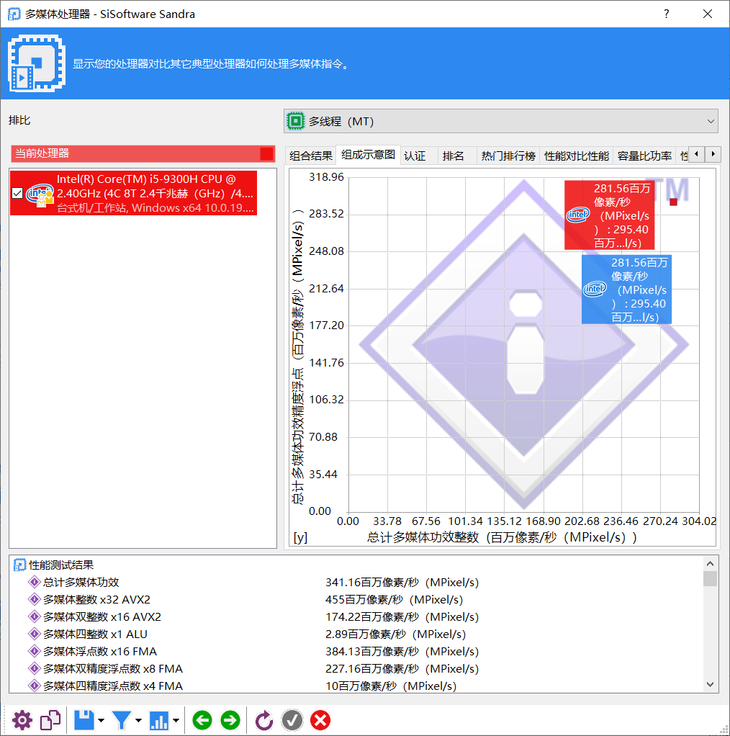Screen dimensions: 730x736
Task: Select the 总计多媒体功效 result row
Action: tap(81, 582)
